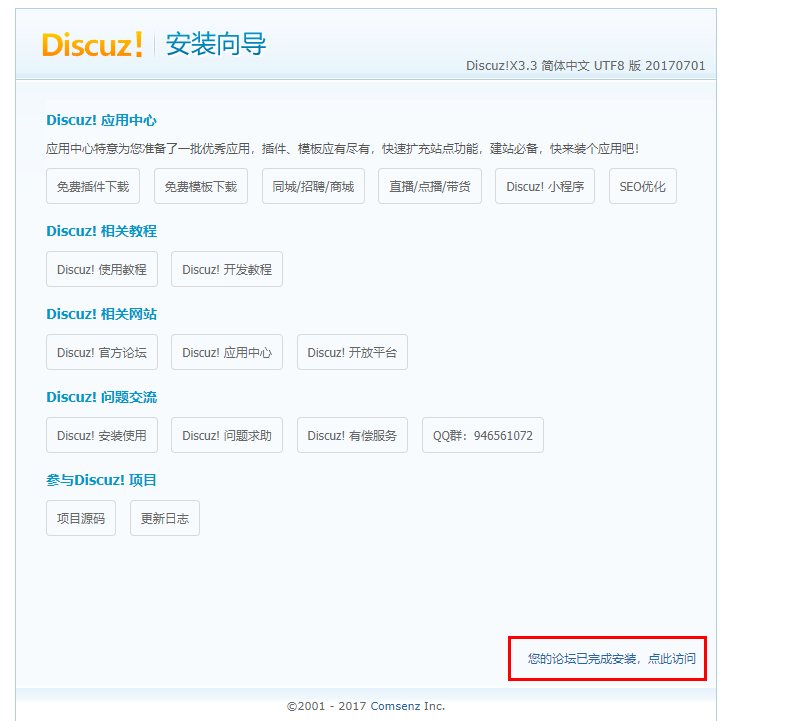Click 参与Discuz! 项目 heading

pos(101,480)
